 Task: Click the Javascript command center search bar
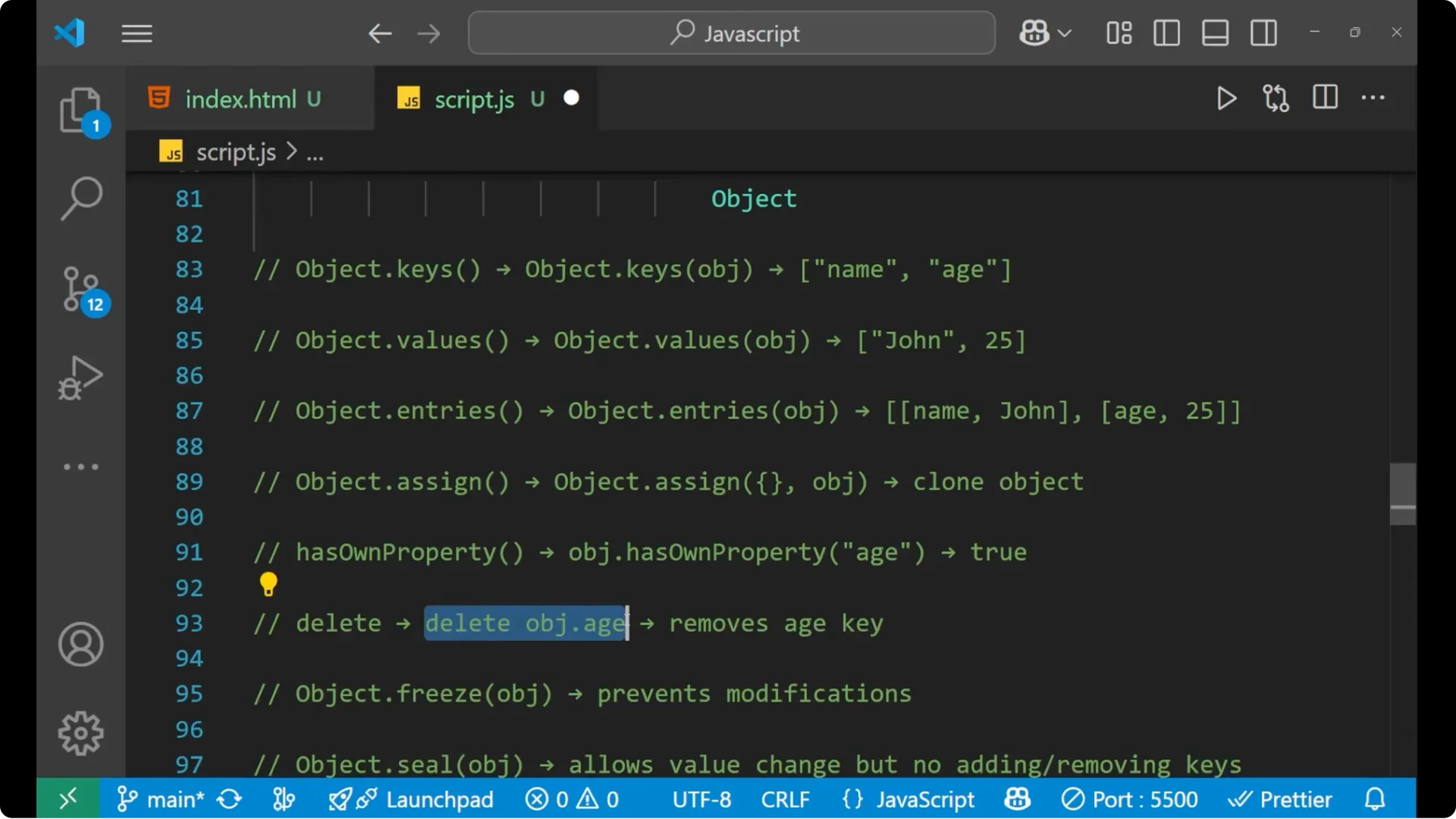[x=730, y=33]
